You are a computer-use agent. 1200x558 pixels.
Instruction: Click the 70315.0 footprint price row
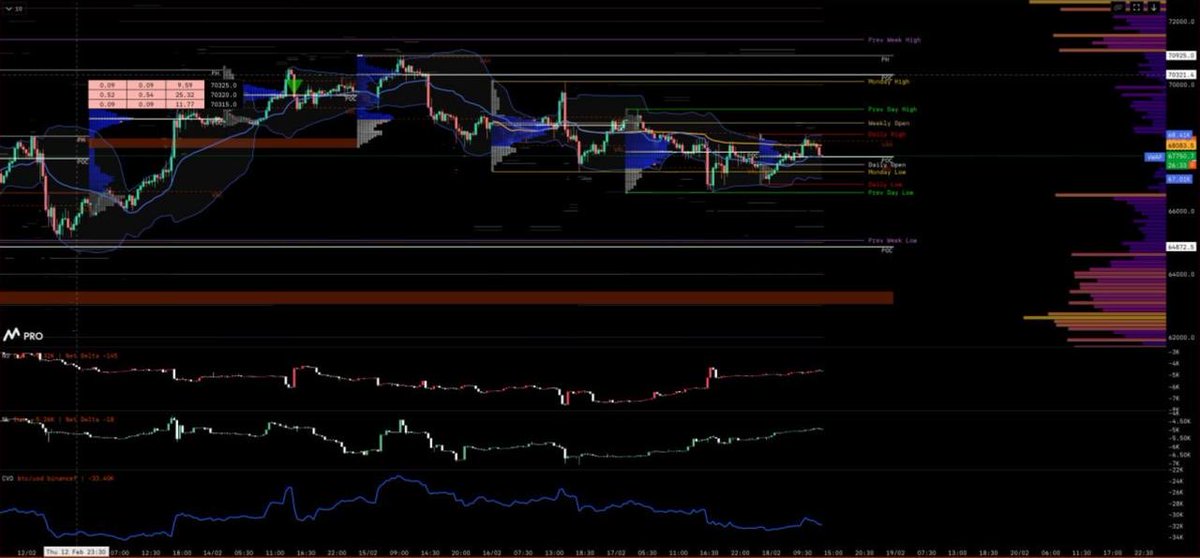point(224,104)
